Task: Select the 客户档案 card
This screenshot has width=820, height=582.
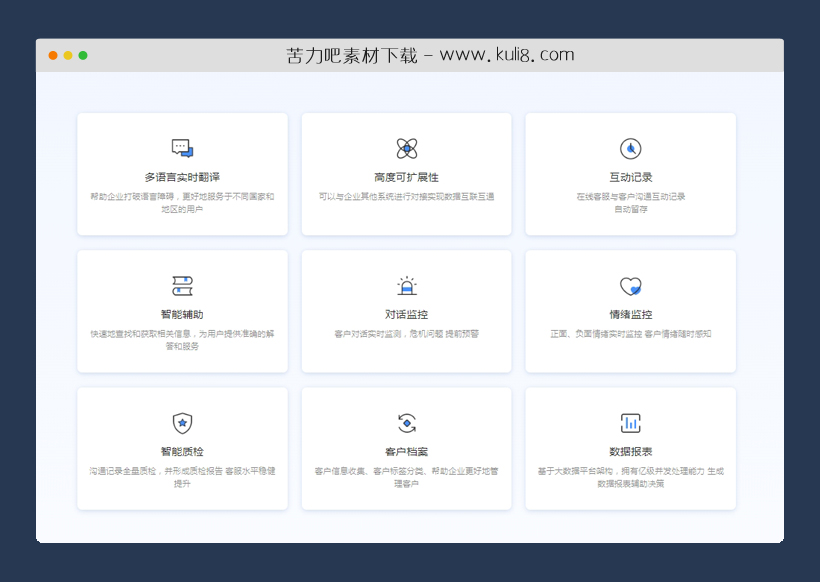Action: tap(406, 448)
